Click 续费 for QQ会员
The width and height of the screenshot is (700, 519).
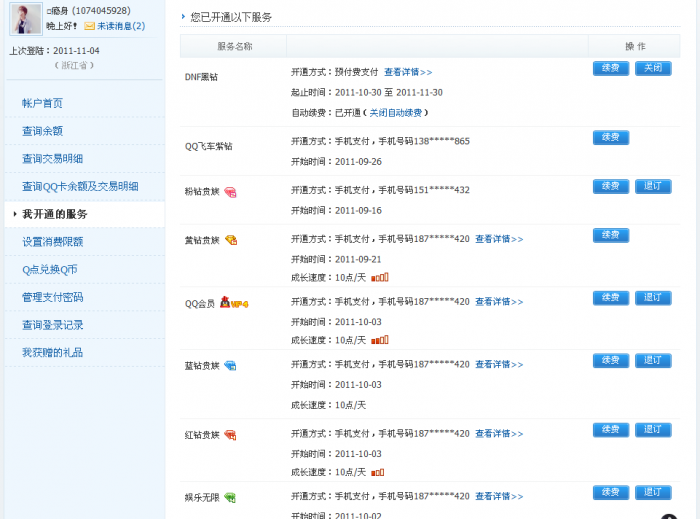(x=611, y=298)
